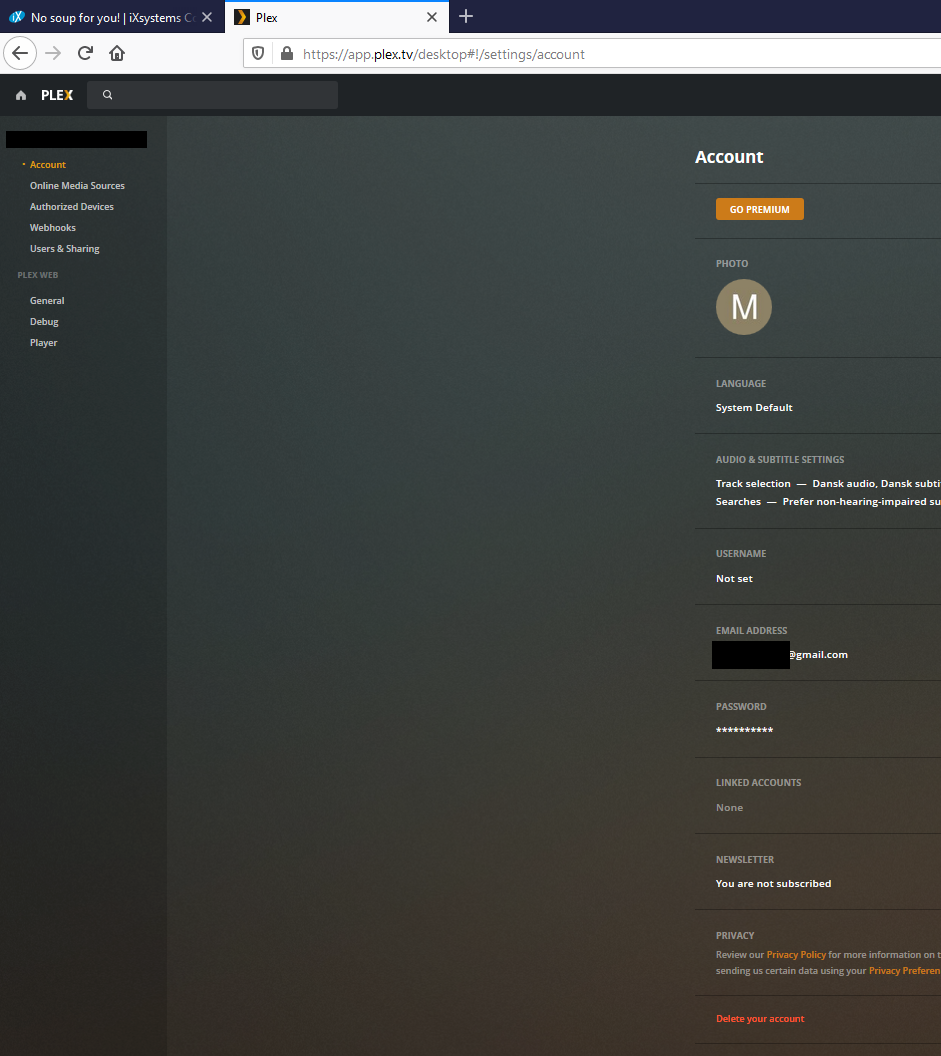The height and width of the screenshot is (1056, 941).
Task: Click the search magnifier icon
Action: point(107,95)
